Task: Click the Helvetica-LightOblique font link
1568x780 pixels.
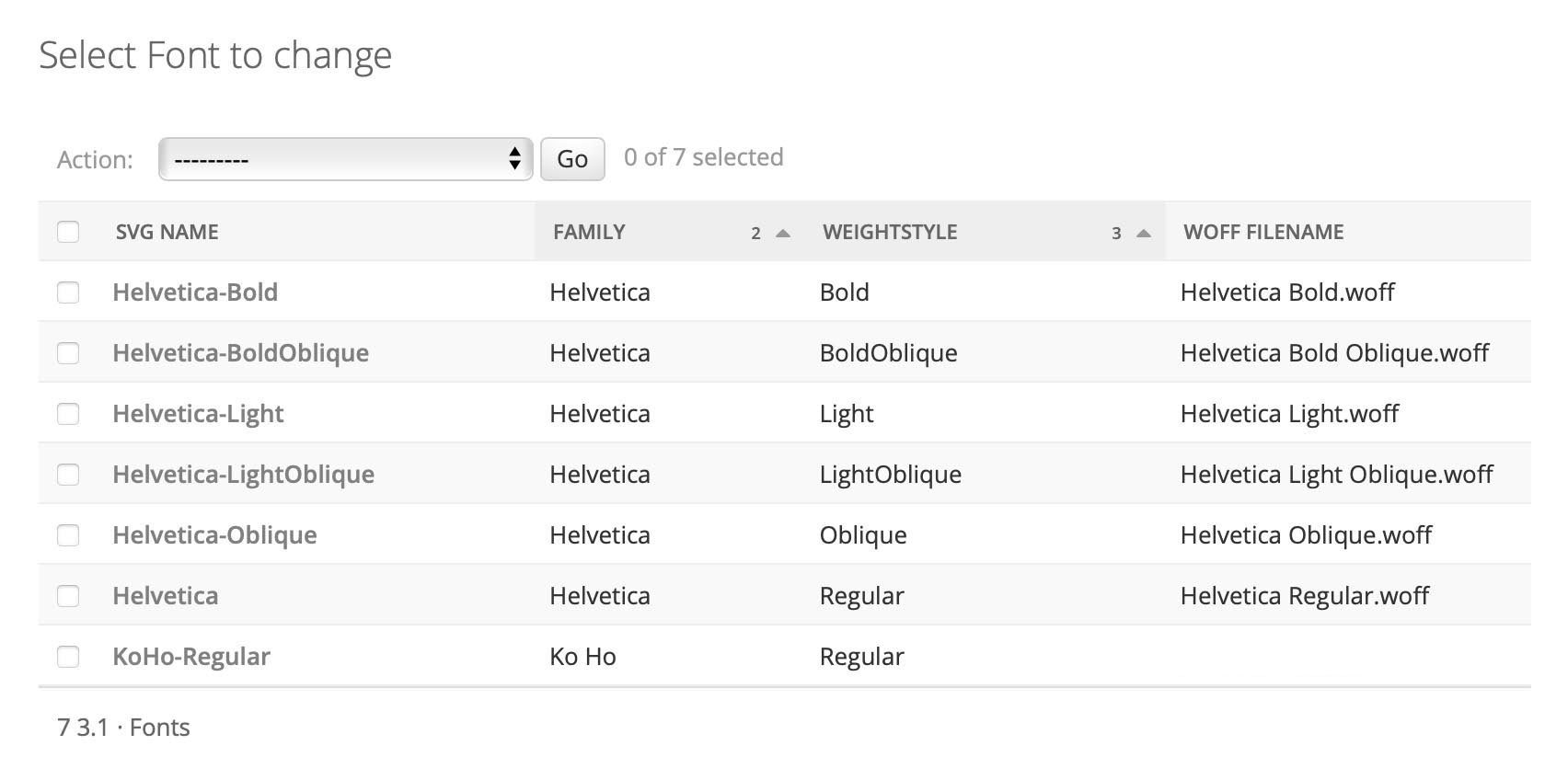Action: (x=243, y=475)
